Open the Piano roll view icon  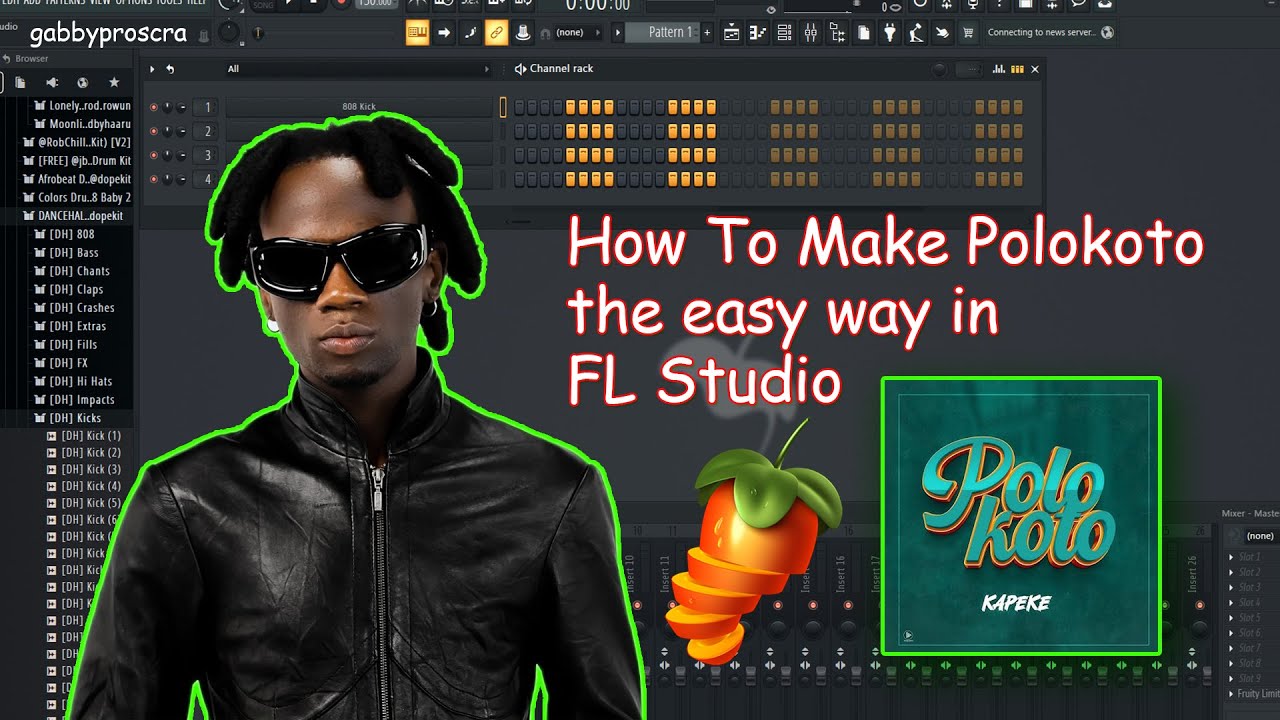point(758,33)
